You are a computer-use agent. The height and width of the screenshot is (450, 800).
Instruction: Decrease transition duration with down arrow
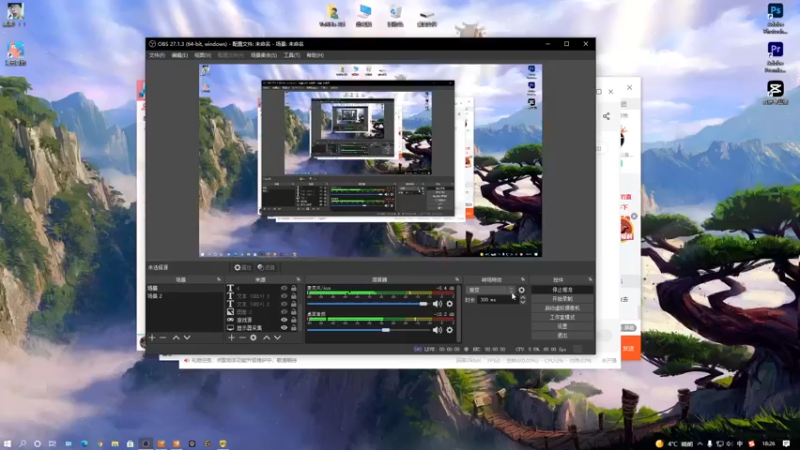(x=522, y=302)
